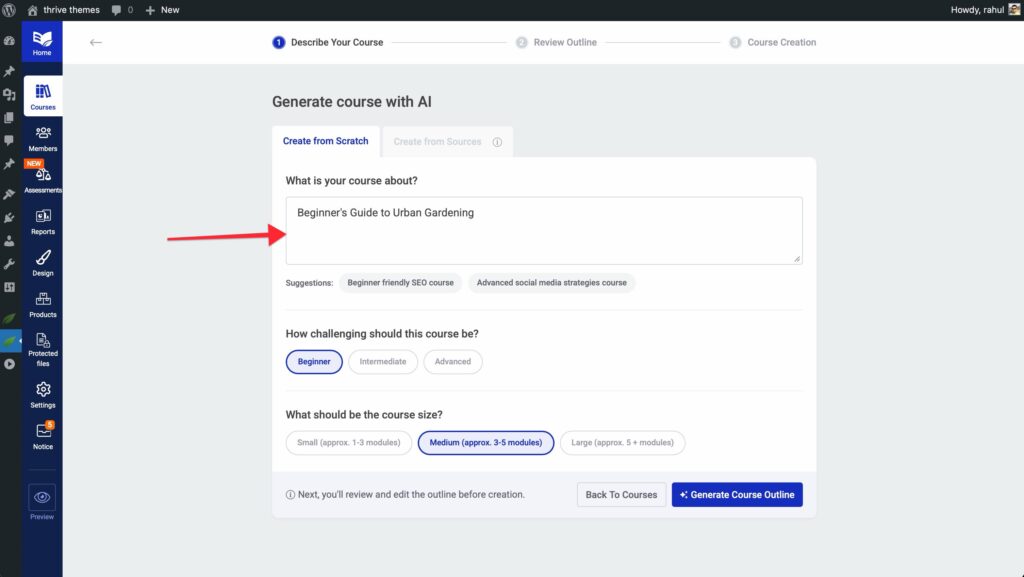Open the Reports sidebar icon
Screen dimensions: 1024x577
[42, 221]
